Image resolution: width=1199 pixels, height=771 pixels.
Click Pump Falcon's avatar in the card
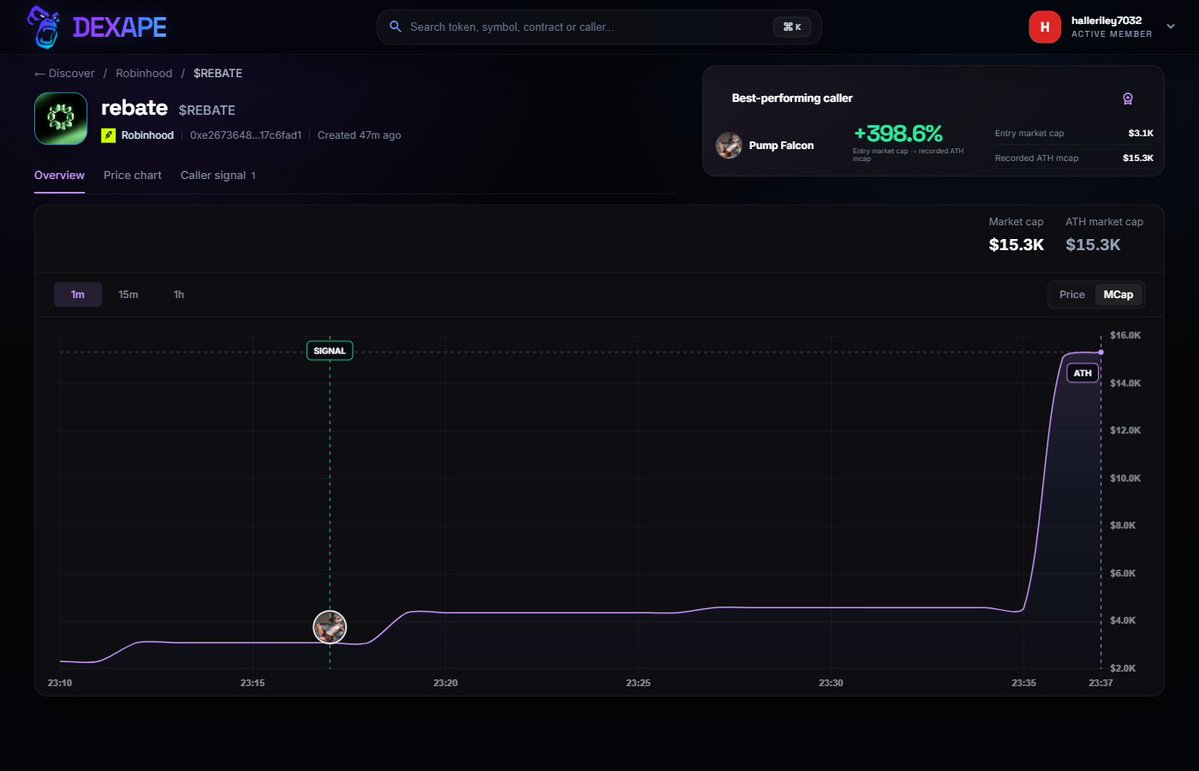[x=729, y=145]
